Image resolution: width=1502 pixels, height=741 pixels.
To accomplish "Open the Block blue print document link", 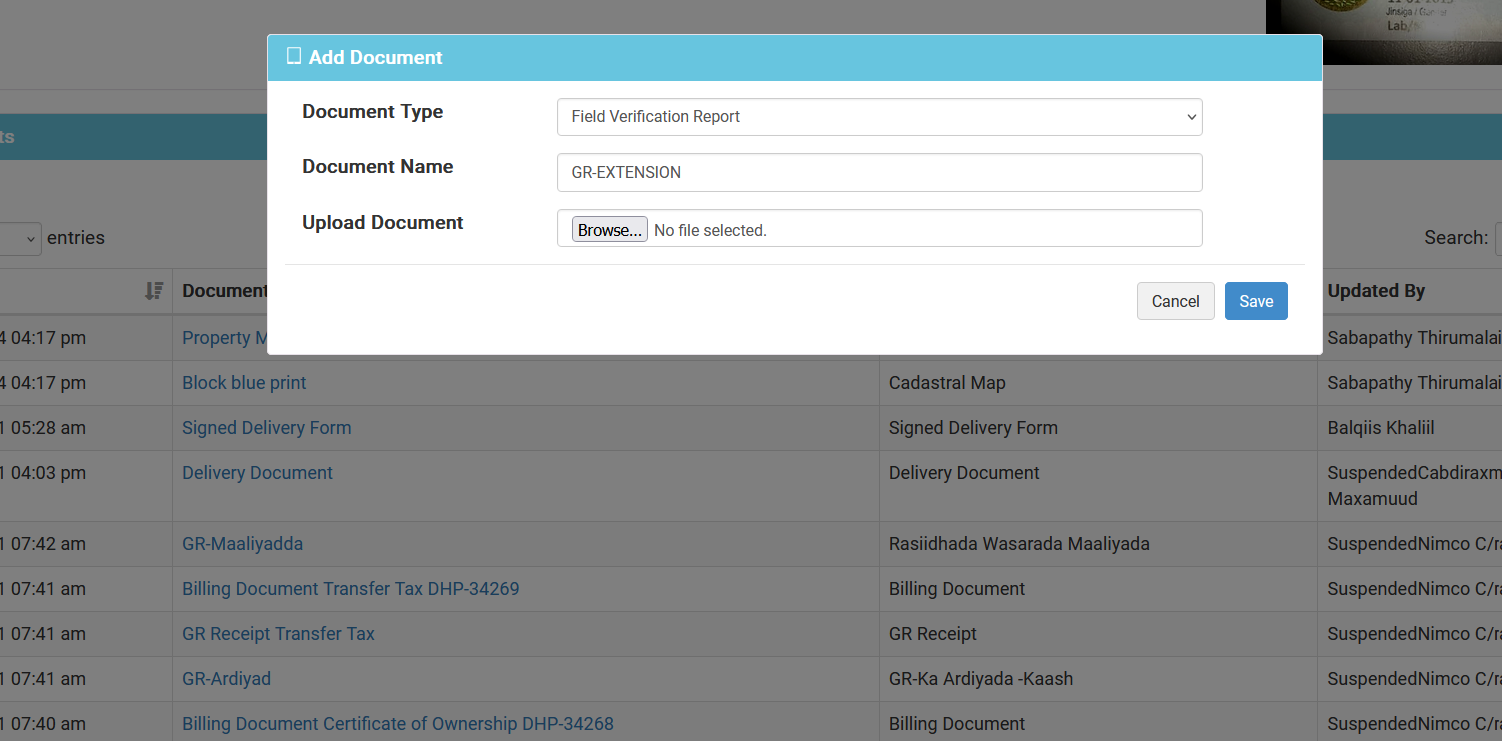I will tap(244, 383).
